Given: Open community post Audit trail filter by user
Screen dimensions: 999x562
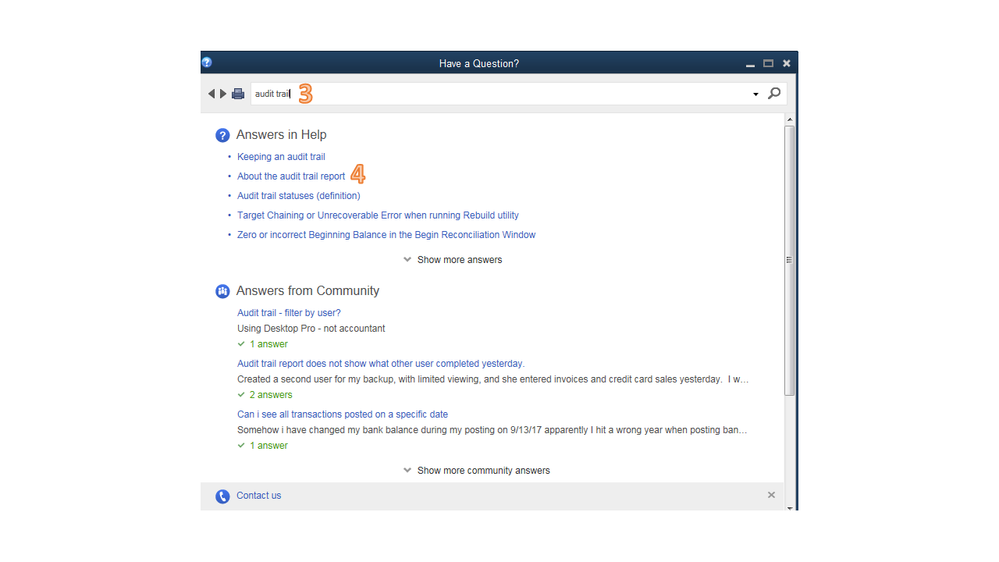Looking at the screenshot, I should coord(288,313).
